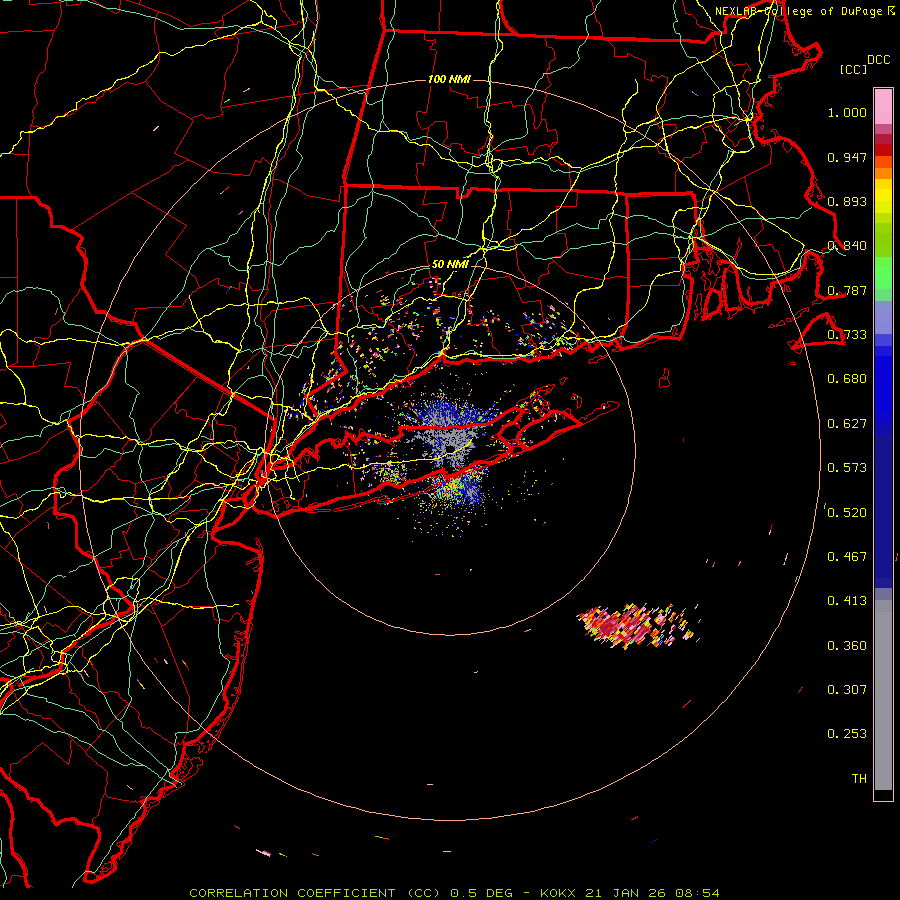Click the TH threshold label on the legend

click(x=859, y=779)
